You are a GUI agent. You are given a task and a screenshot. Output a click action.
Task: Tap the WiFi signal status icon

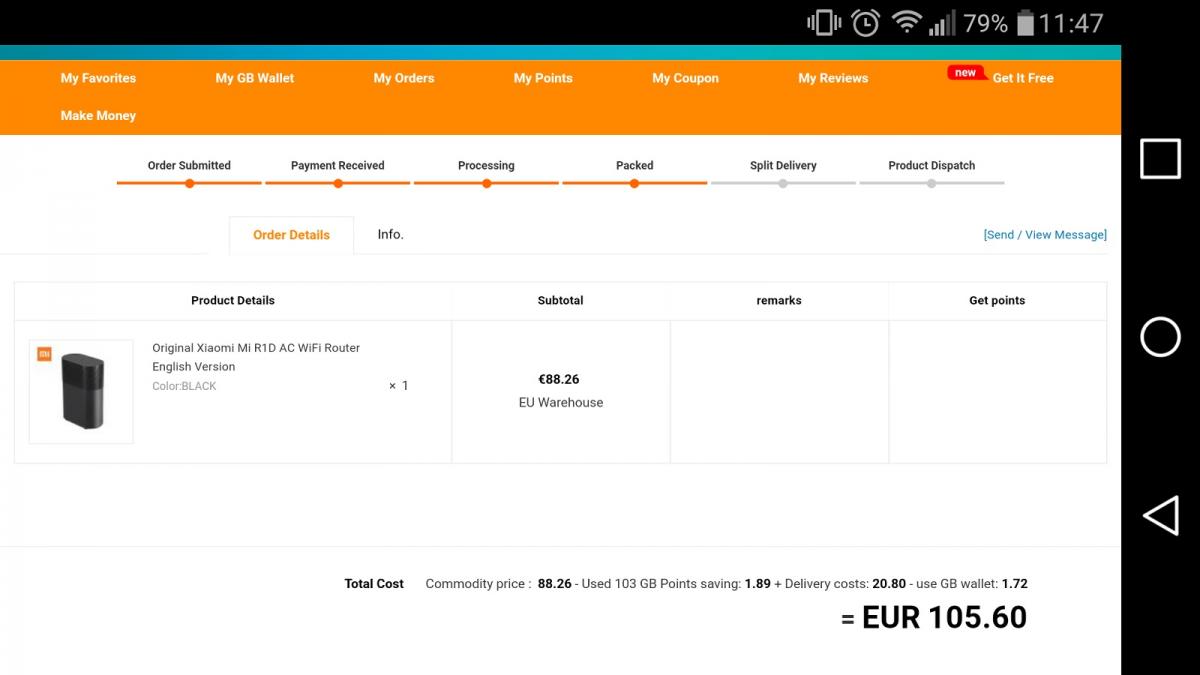[907, 22]
